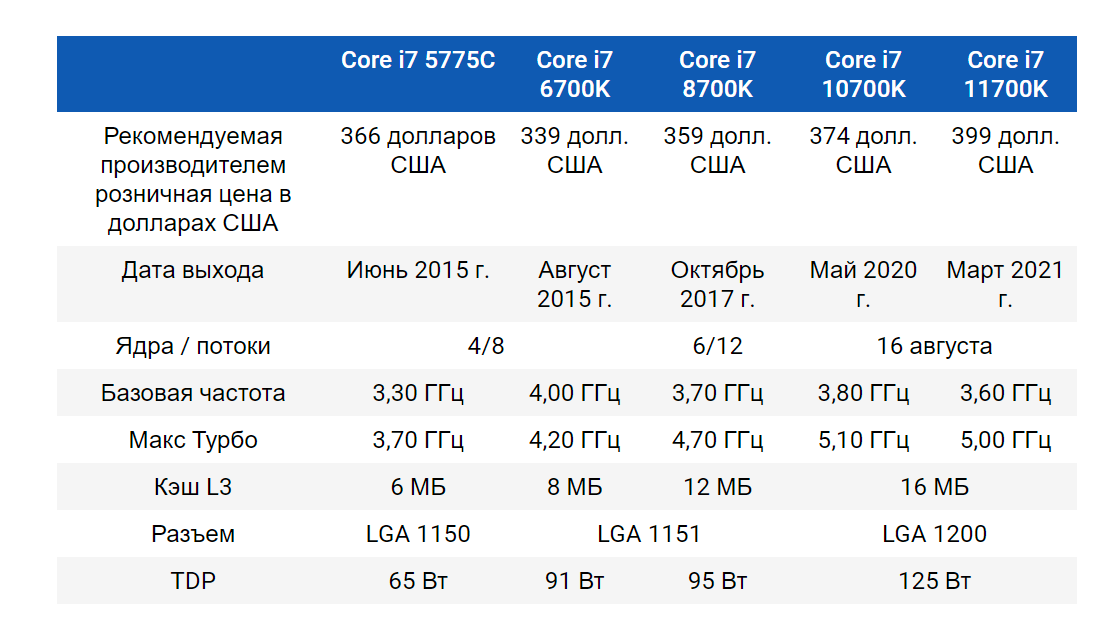
Task: Click the LGA 1200 socket cell
Action: [935, 534]
